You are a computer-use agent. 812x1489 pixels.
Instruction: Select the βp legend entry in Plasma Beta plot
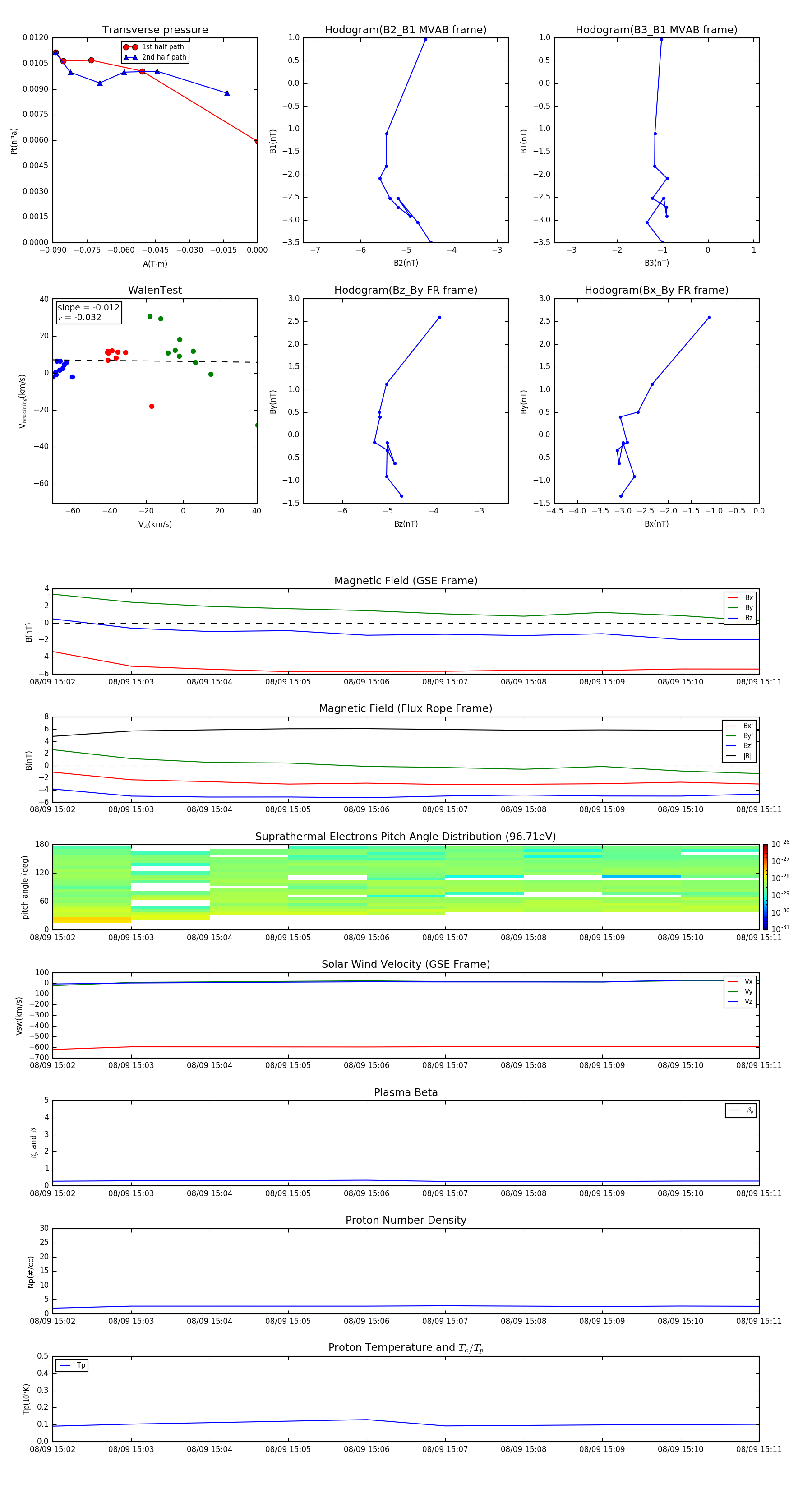[742, 1110]
